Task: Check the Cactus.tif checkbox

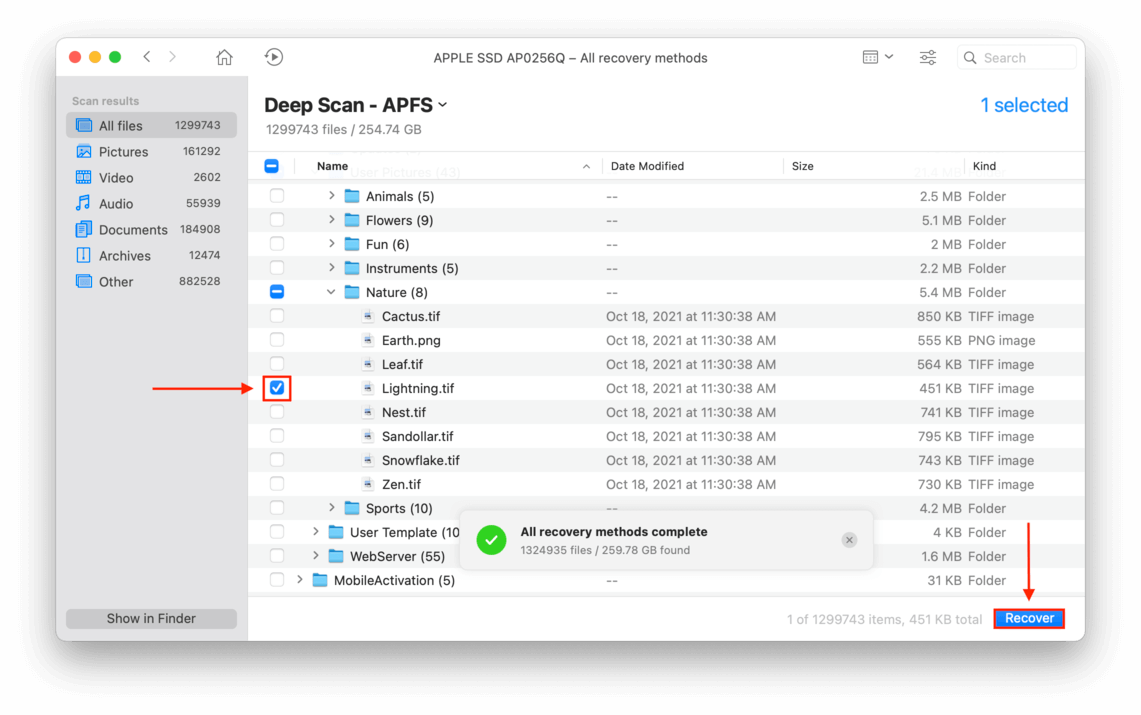Action: coord(277,316)
